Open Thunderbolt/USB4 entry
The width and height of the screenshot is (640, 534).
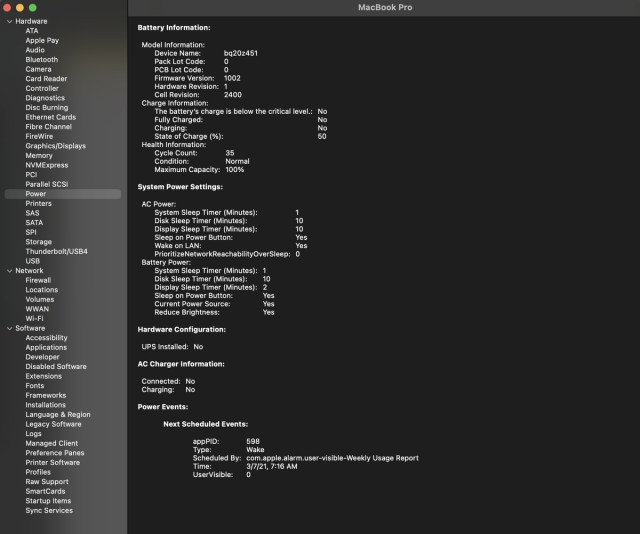(x=57, y=251)
